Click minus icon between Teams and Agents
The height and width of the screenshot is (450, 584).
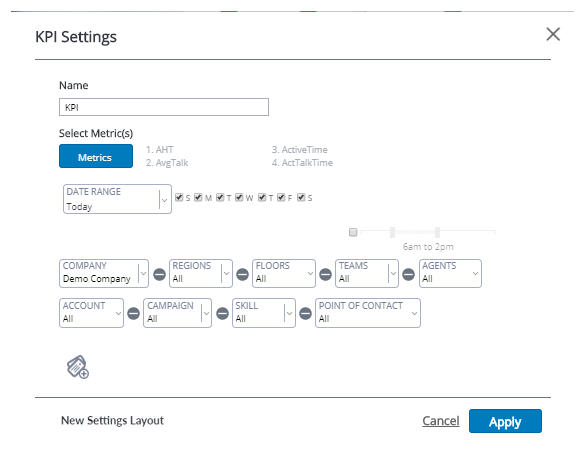(x=409, y=275)
